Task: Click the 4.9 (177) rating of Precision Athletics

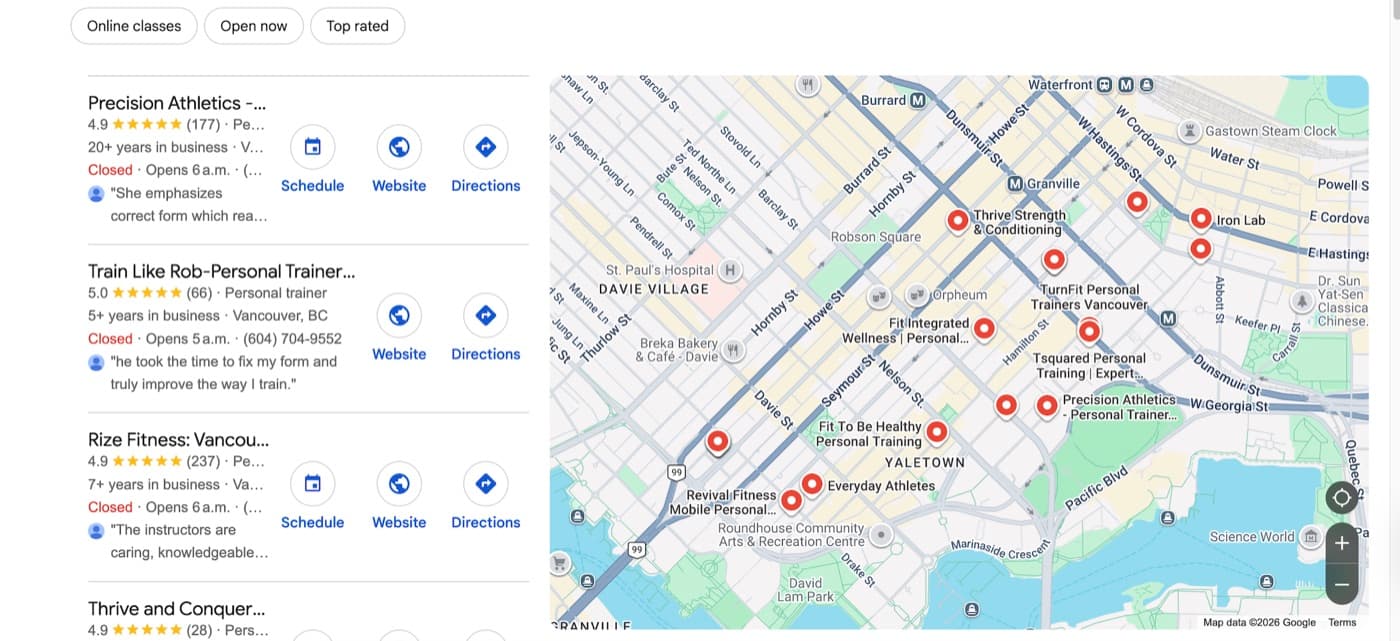Action: [153, 125]
